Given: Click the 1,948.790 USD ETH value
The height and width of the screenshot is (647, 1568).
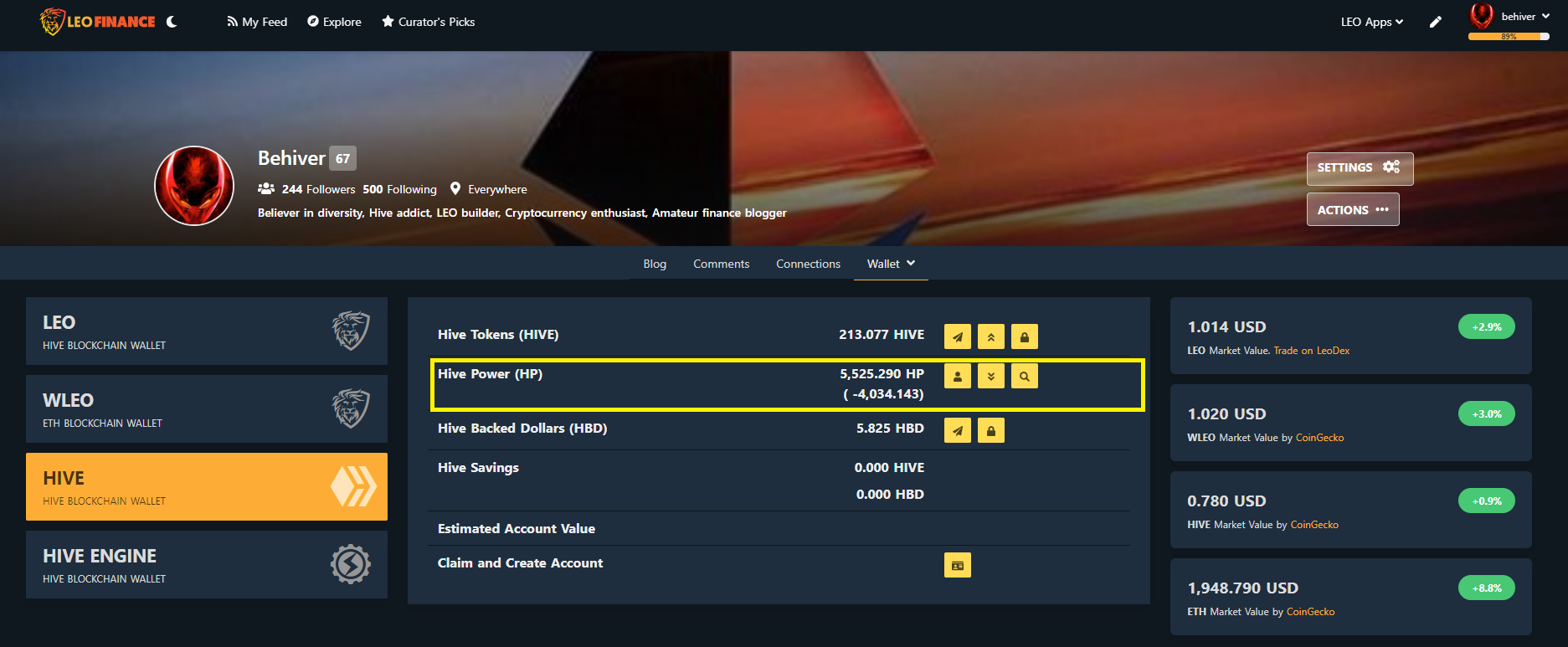Looking at the screenshot, I should [1242, 588].
